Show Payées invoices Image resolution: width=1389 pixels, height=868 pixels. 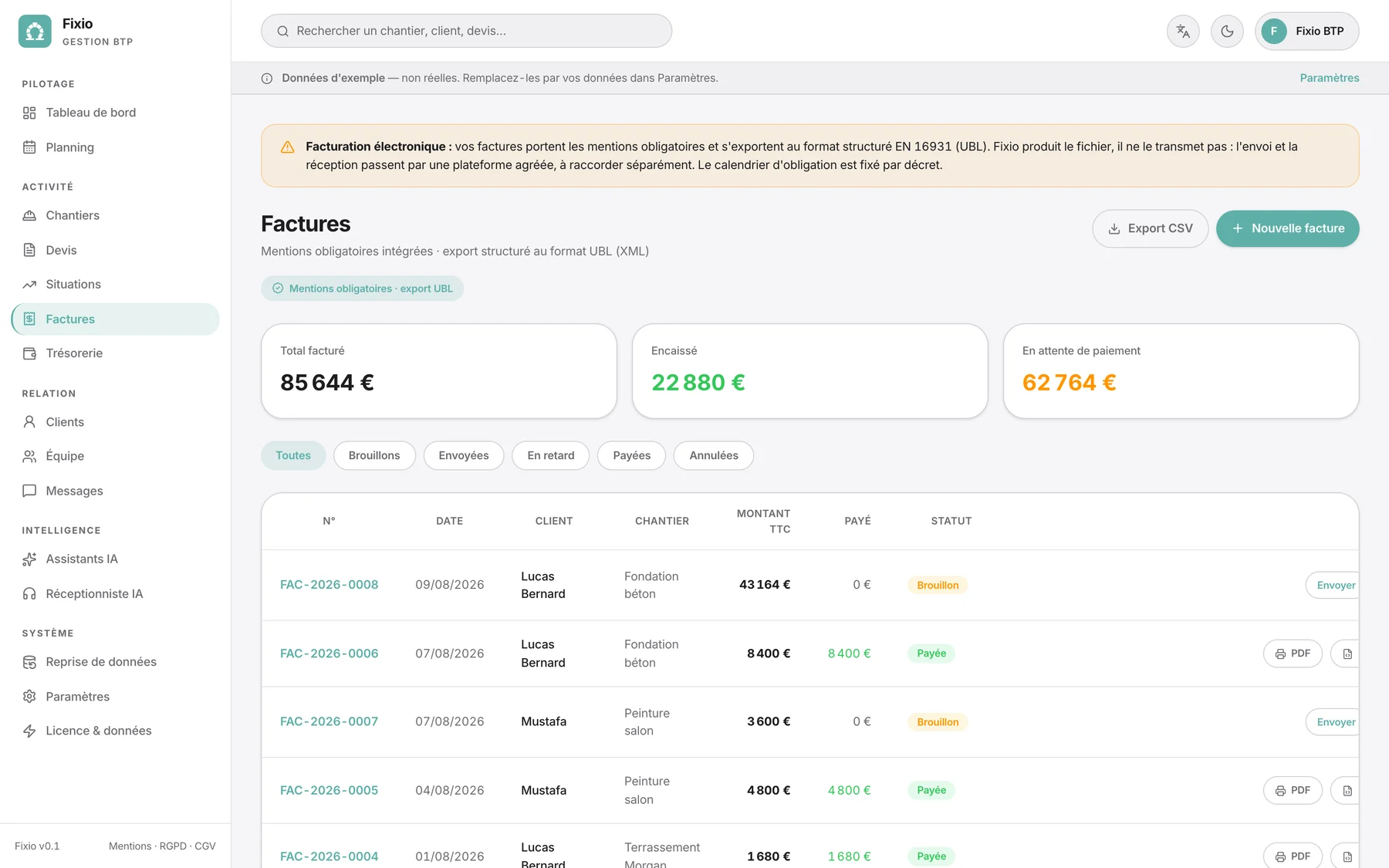pyautogui.click(x=631, y=455)
